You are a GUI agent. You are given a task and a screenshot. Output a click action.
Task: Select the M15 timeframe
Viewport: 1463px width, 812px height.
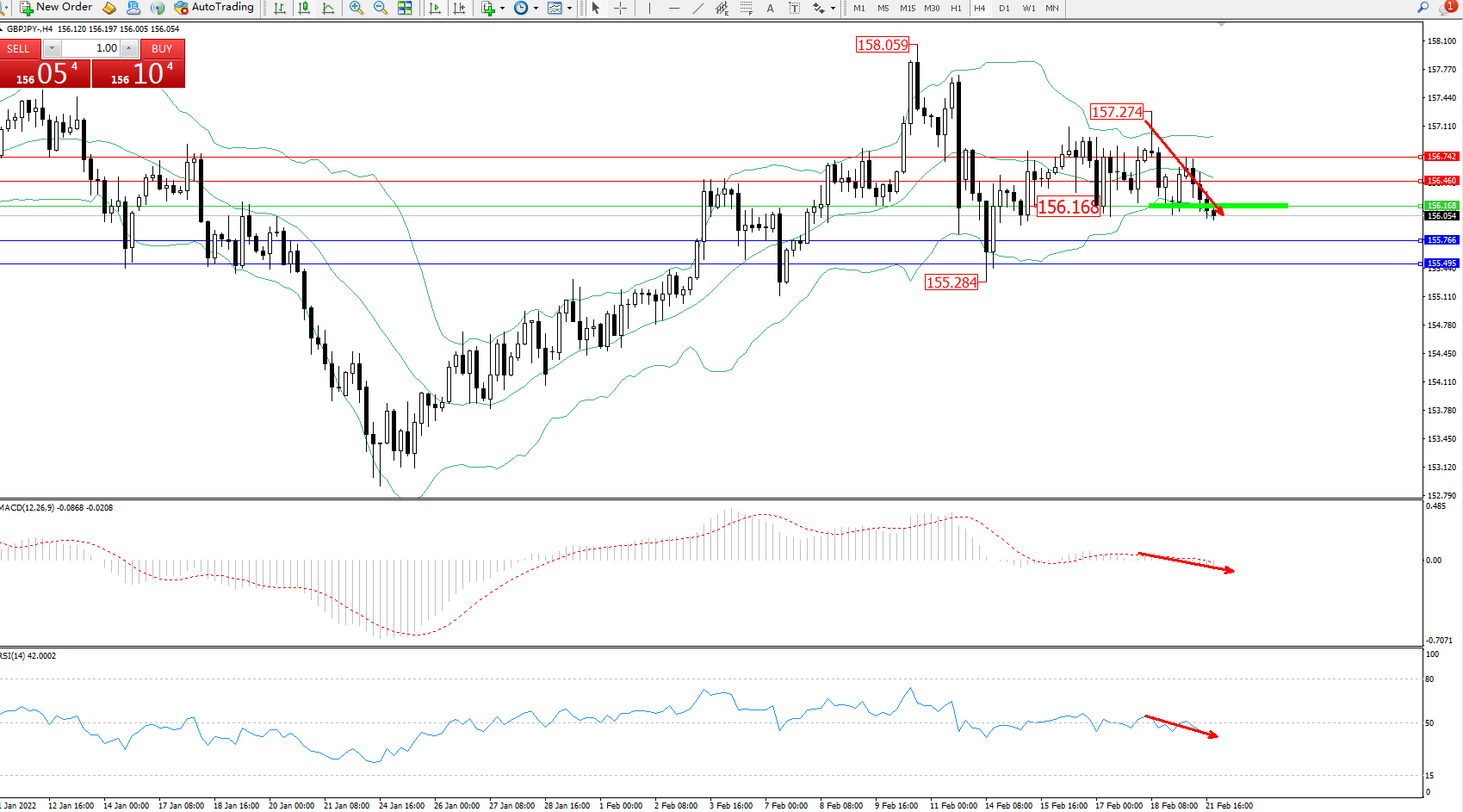tap(908, 8)
